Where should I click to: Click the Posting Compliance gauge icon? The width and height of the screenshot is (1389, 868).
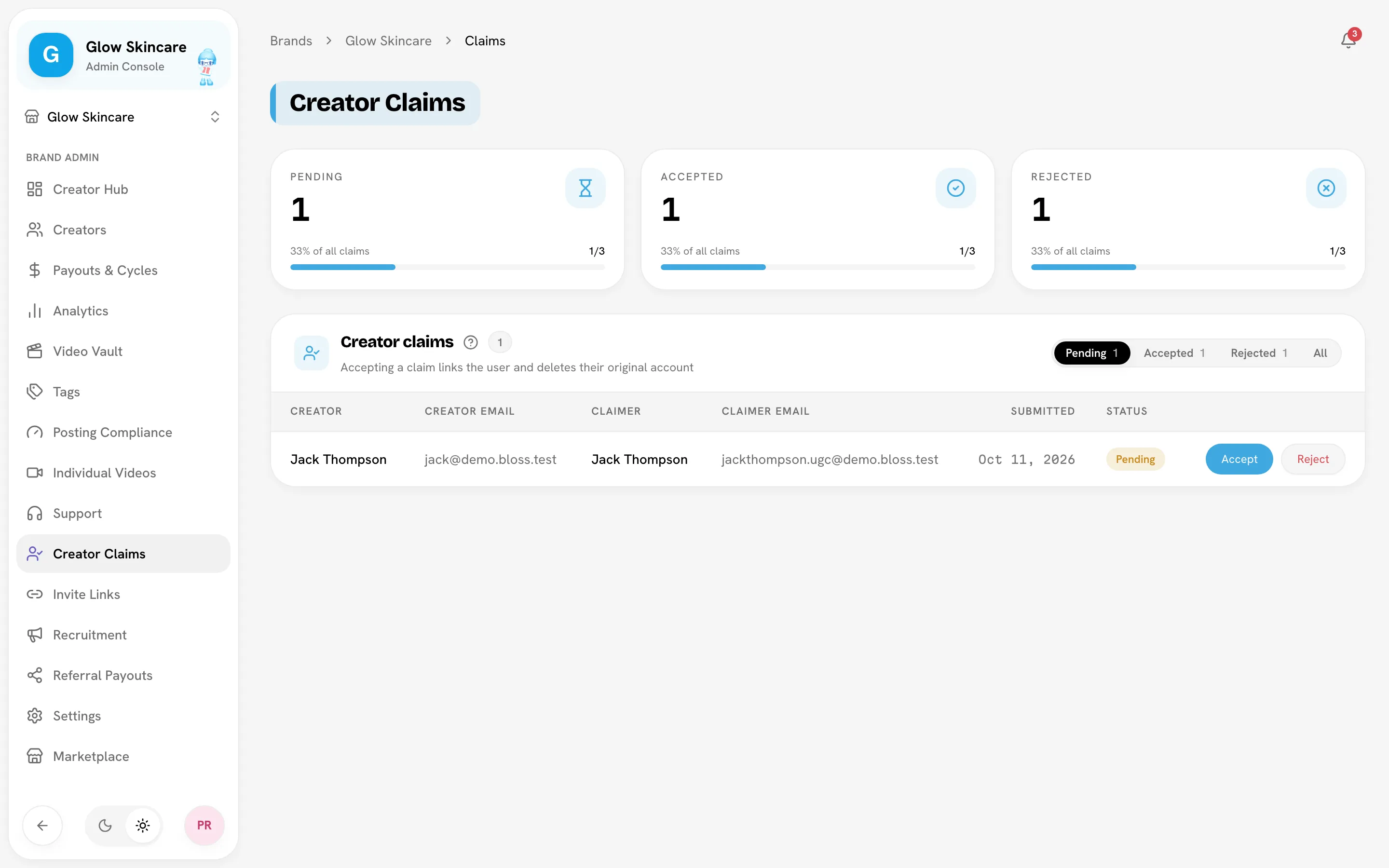(34, 432)
